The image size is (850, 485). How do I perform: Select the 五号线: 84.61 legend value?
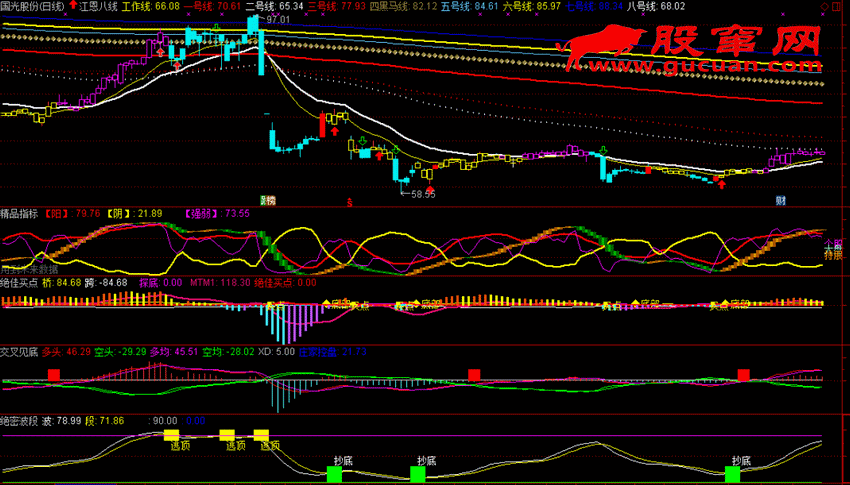[x=469, y=7]
